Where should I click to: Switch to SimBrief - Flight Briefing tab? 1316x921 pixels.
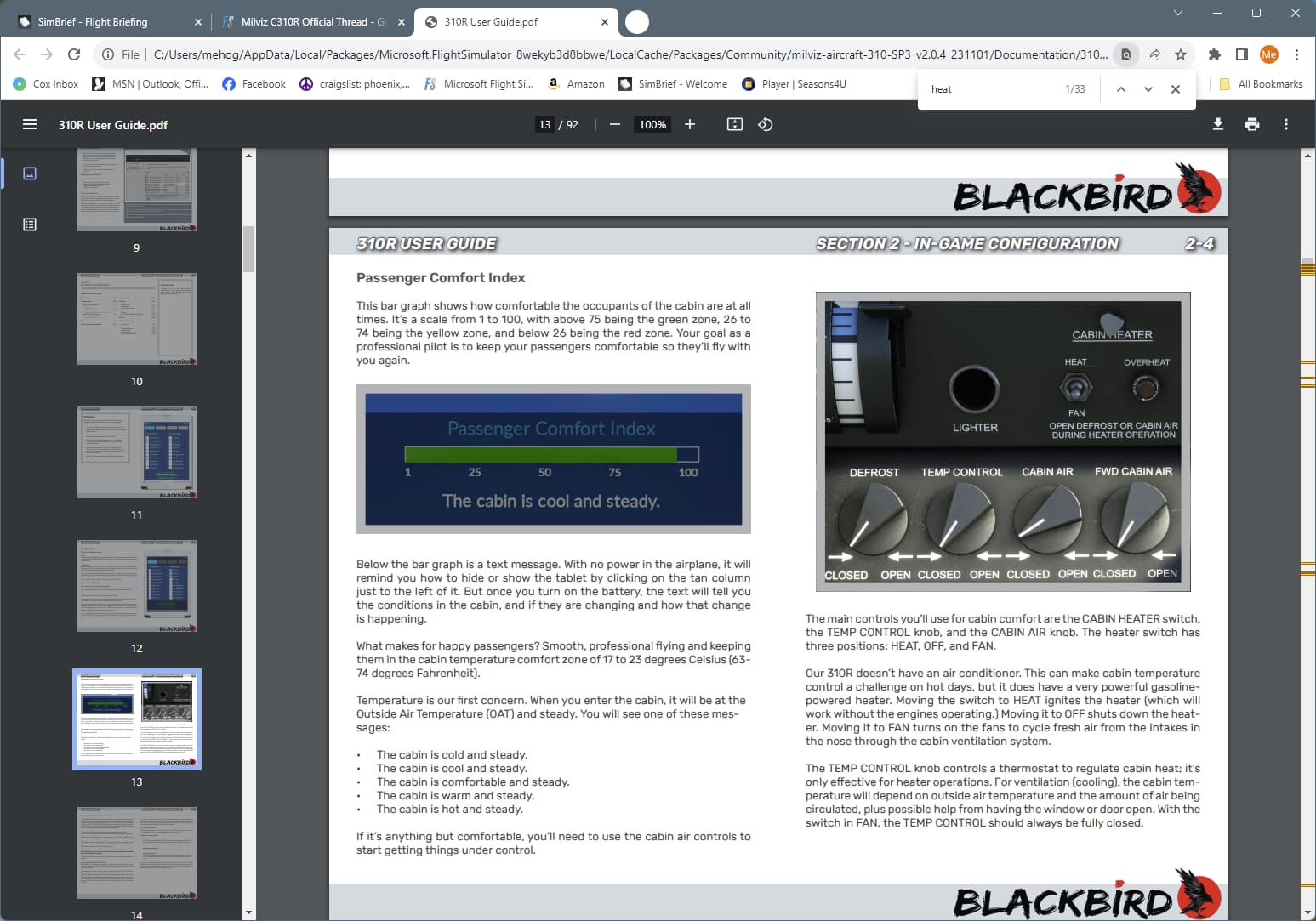pyautogui.click(x=106, y=22)
